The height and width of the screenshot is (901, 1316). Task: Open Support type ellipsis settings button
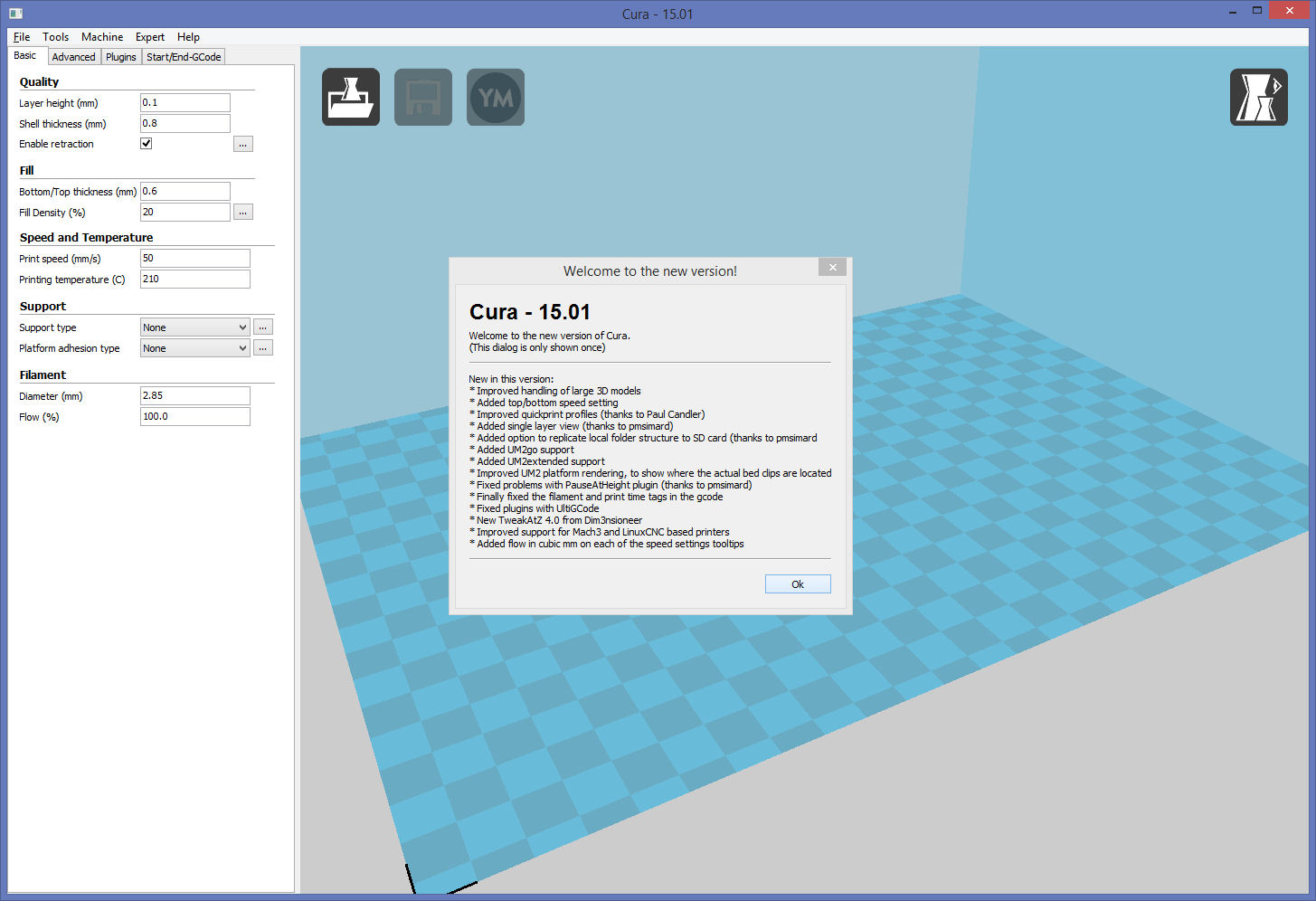click(263, 327)
